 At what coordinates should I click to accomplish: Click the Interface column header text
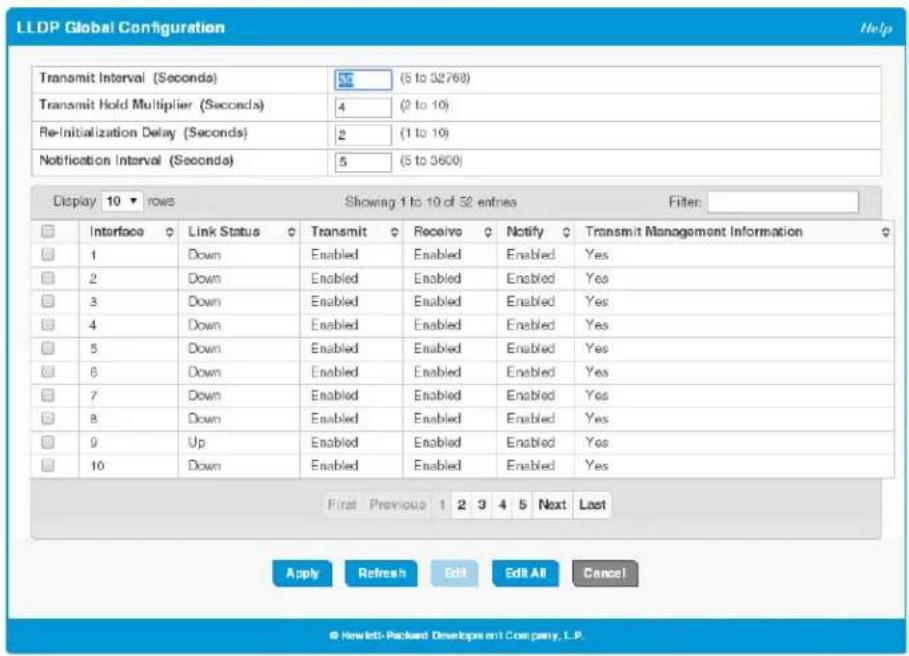pos(117,231)
